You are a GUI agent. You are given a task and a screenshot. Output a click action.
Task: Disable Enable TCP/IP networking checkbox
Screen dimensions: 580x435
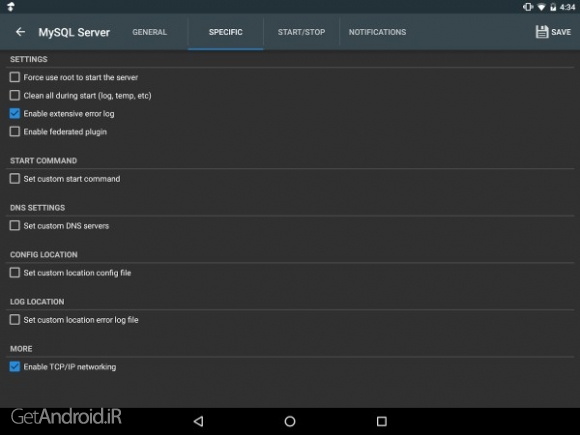[14, 367]
